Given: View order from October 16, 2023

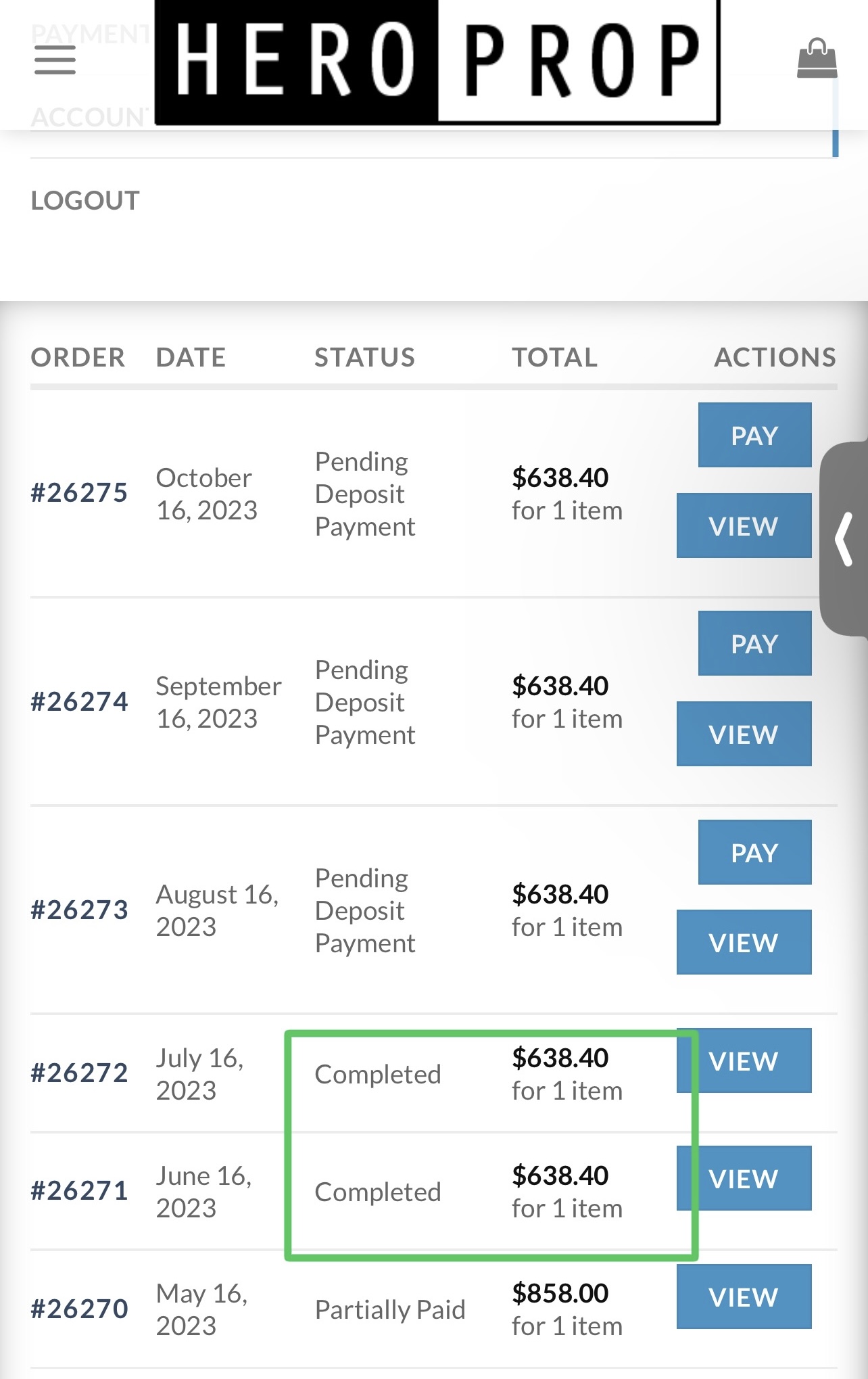Looking at the screenshot, I should [744, 525].
